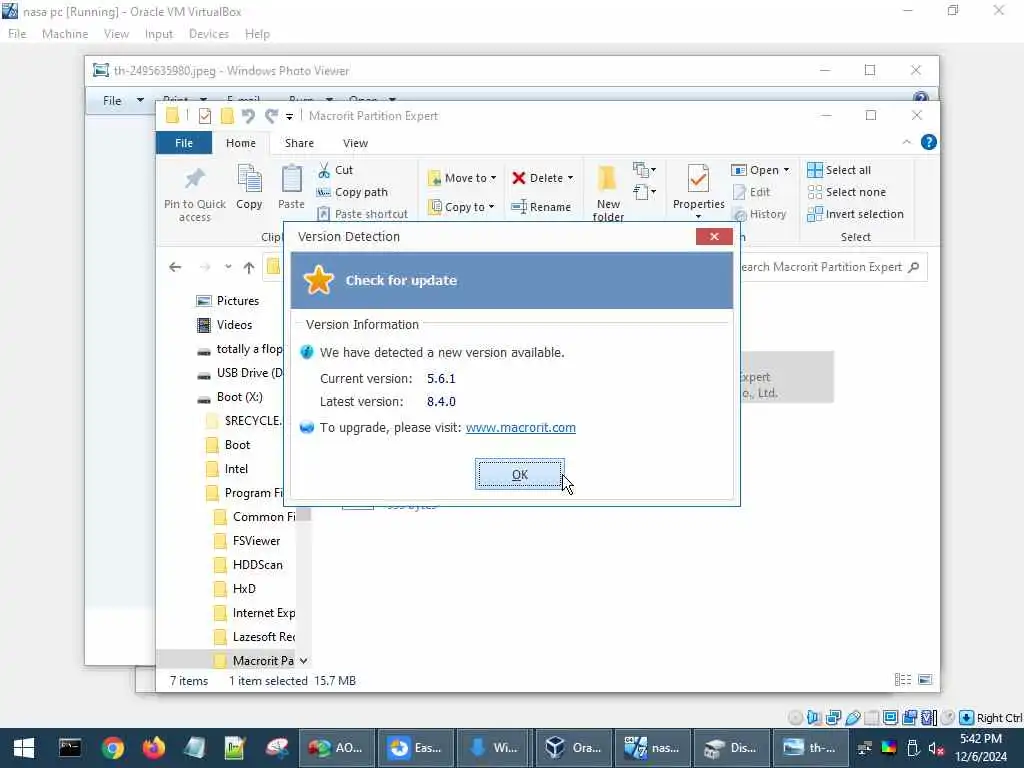The height and width of the screenshot is (768, 1024).
Task: Select the Lazesoft folder in tree
Action: click(x=255, y=637)
